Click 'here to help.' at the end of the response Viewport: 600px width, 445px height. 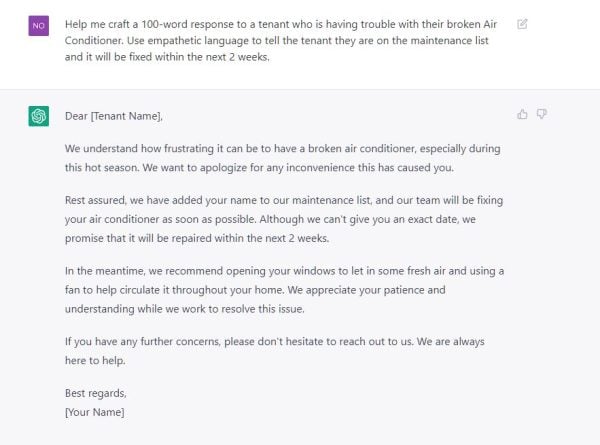point(97,360)
